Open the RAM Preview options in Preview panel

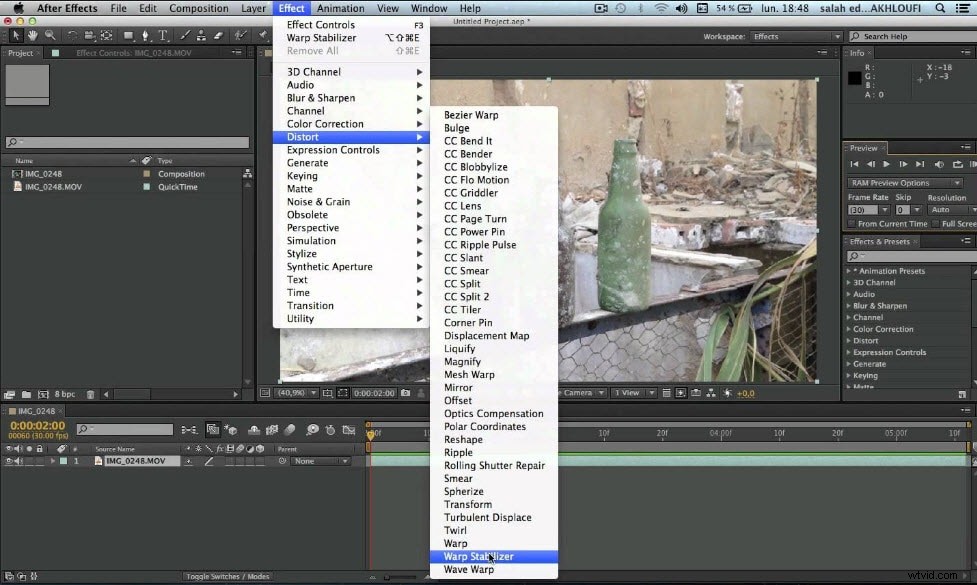click(x=903, y=182)
